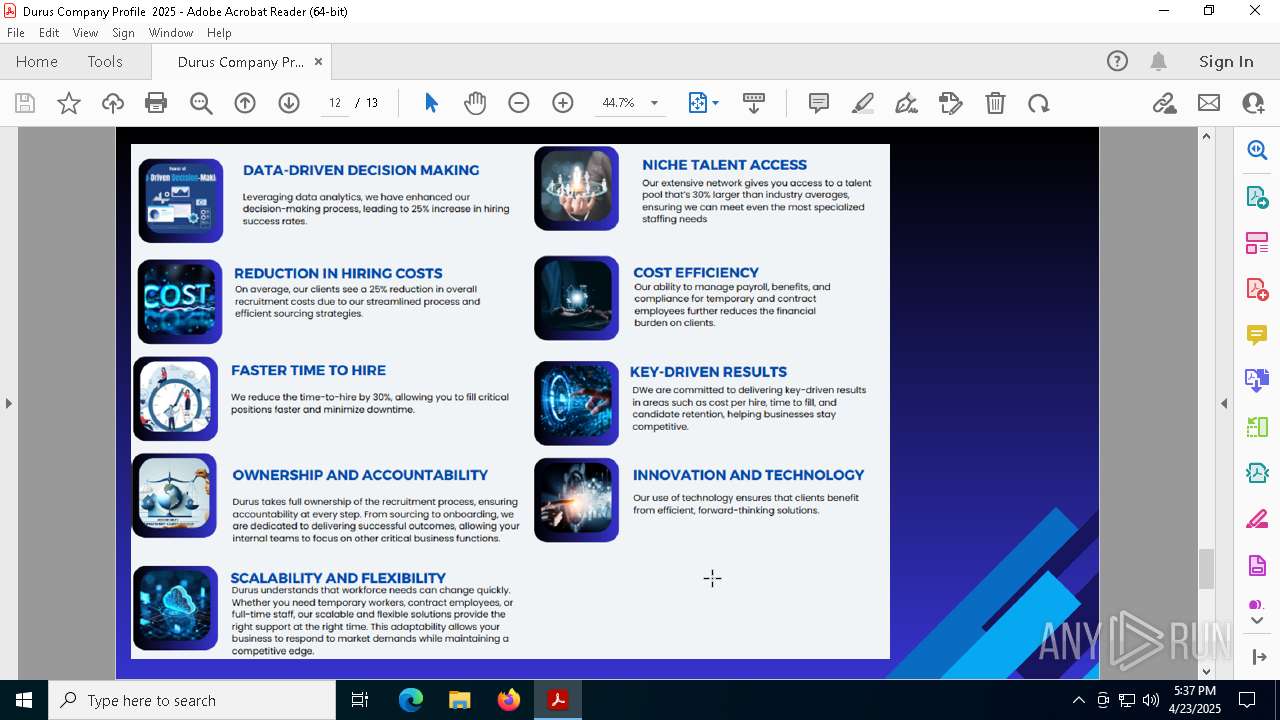
Task: Open notifications bell icon
Action: 1158,61
